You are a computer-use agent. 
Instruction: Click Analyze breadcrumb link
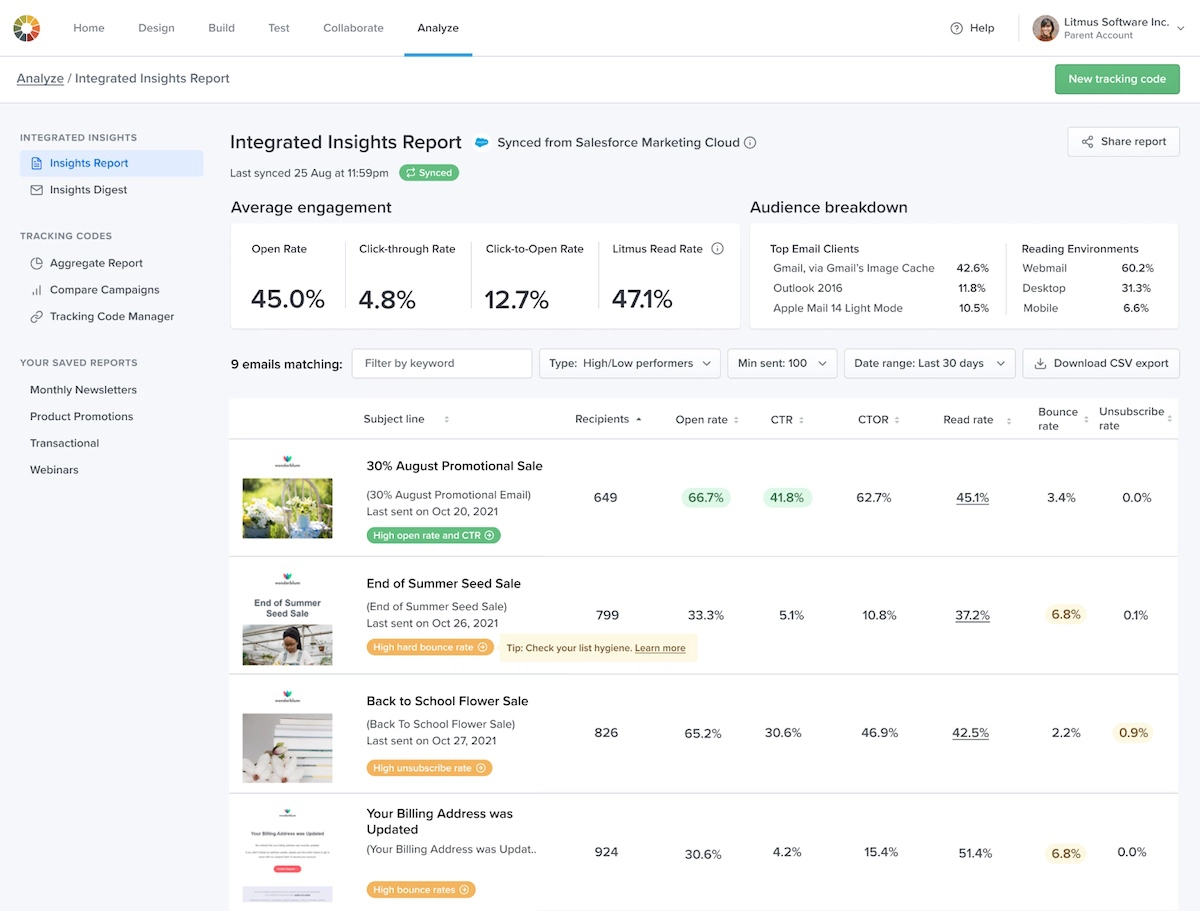click(x=40, y=79)
